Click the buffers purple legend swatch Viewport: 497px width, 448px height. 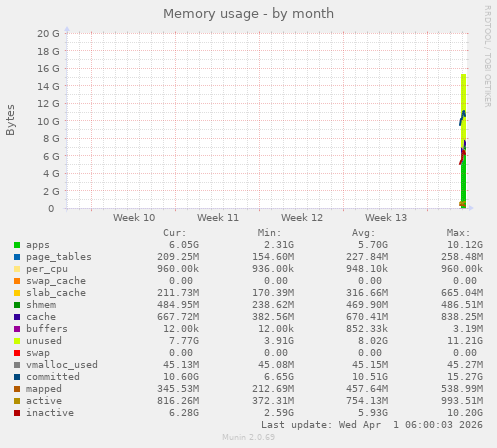(17, 329)
